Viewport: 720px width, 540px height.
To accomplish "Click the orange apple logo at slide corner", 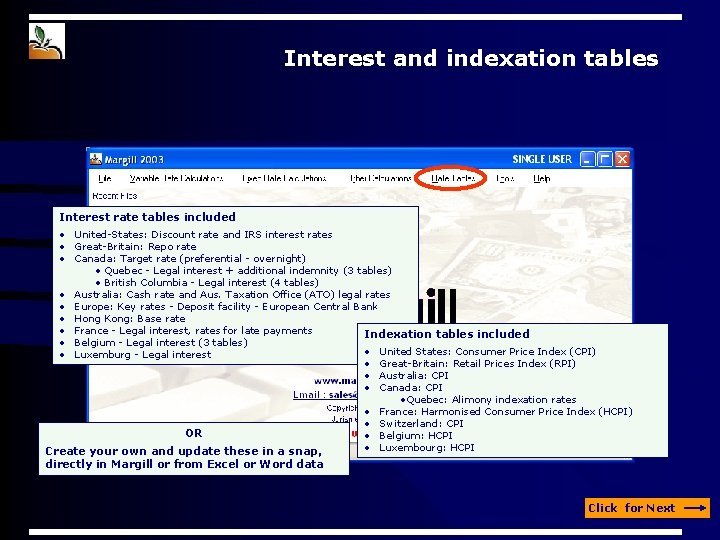I will point(46,41).
